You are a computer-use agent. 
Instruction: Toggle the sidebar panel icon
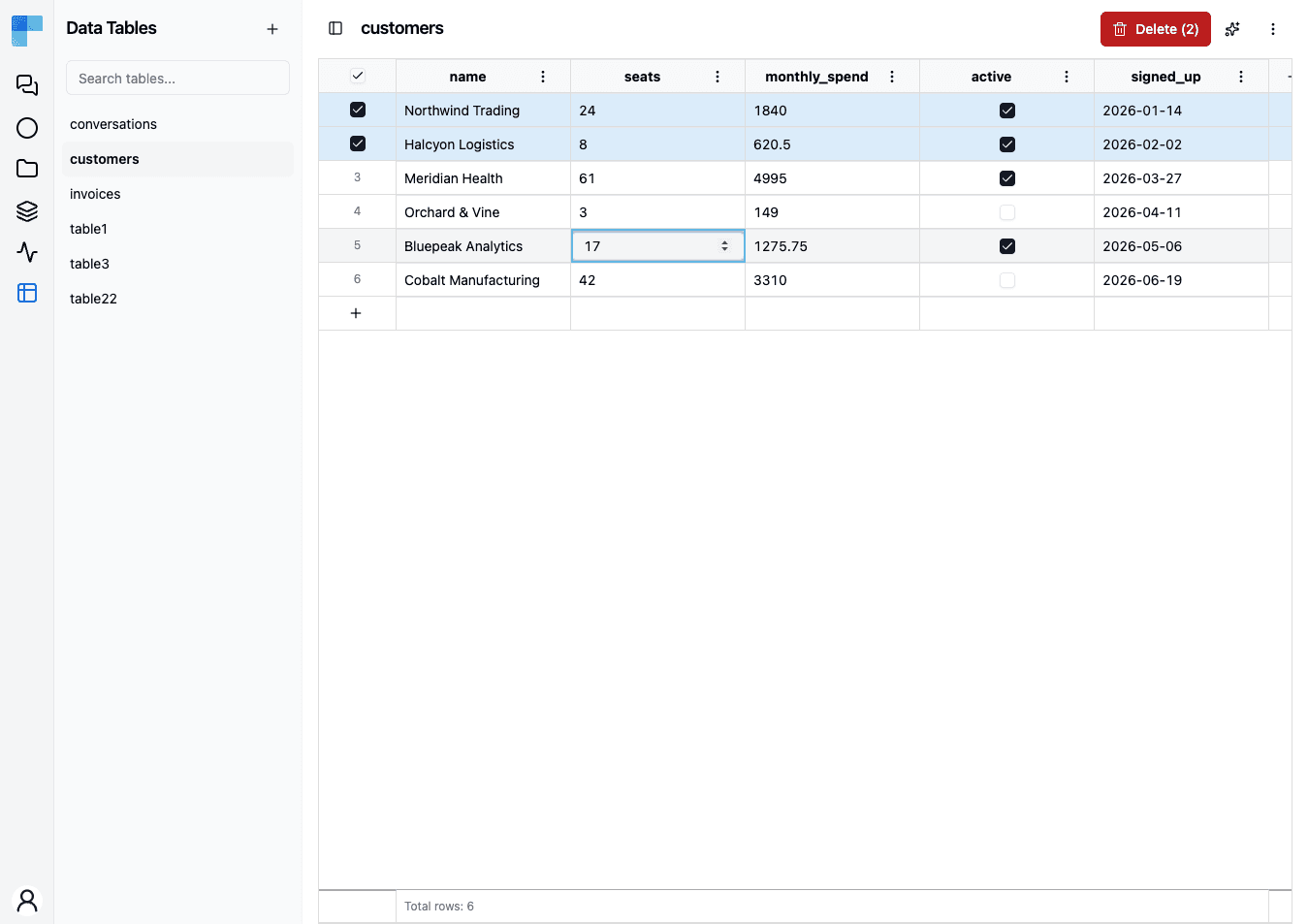click(x=335, y=28)
